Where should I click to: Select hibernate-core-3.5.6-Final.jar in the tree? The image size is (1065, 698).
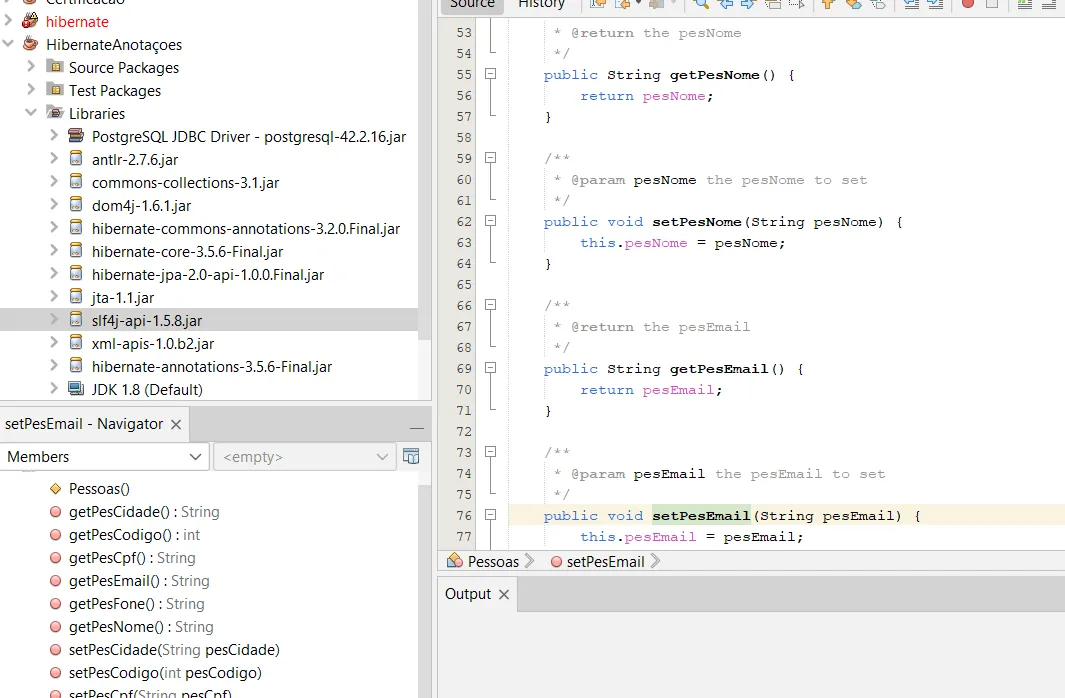187,251
